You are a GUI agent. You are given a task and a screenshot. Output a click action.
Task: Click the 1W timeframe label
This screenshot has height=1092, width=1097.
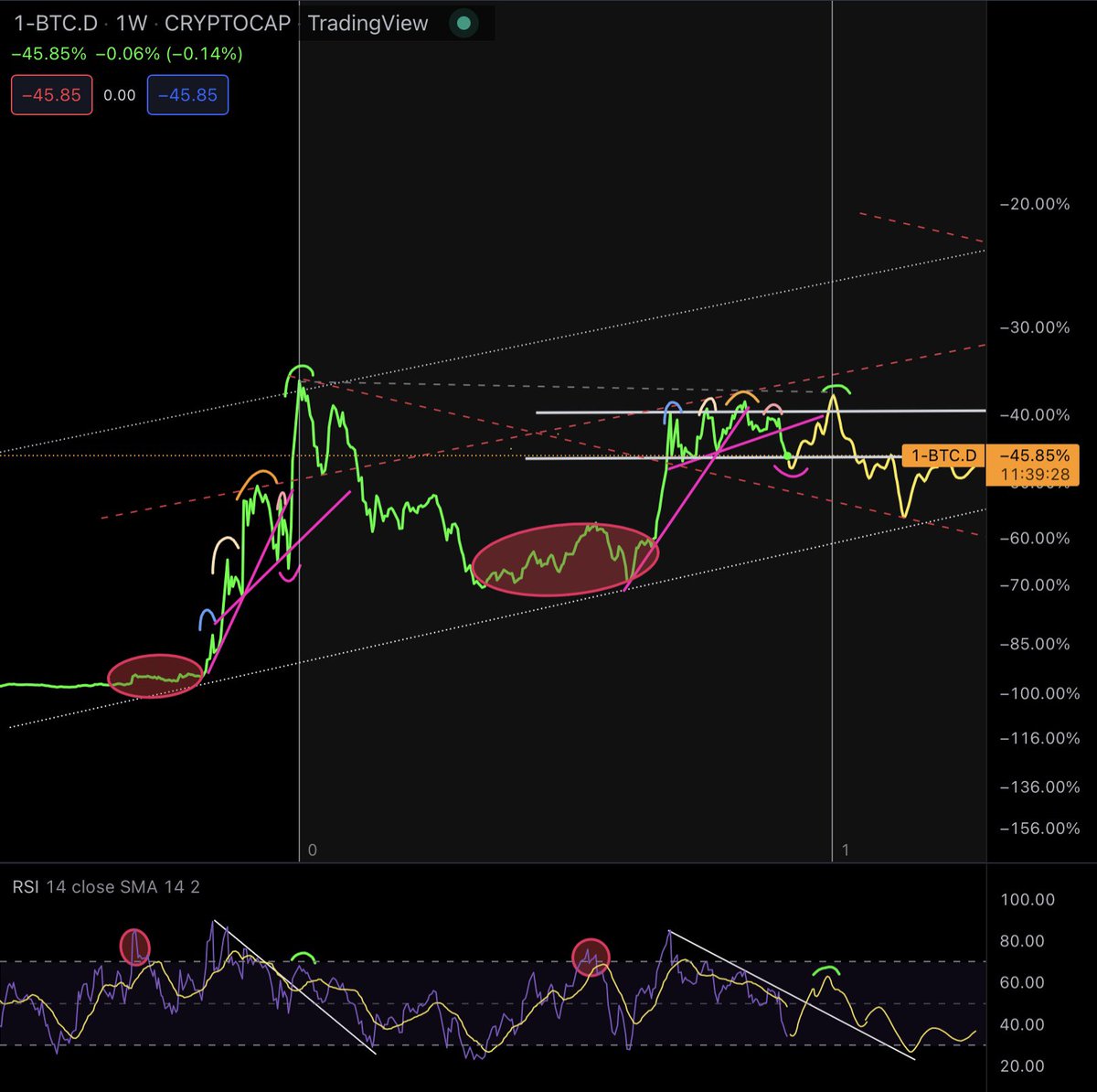pyautogui.click(x=133, y=23)
